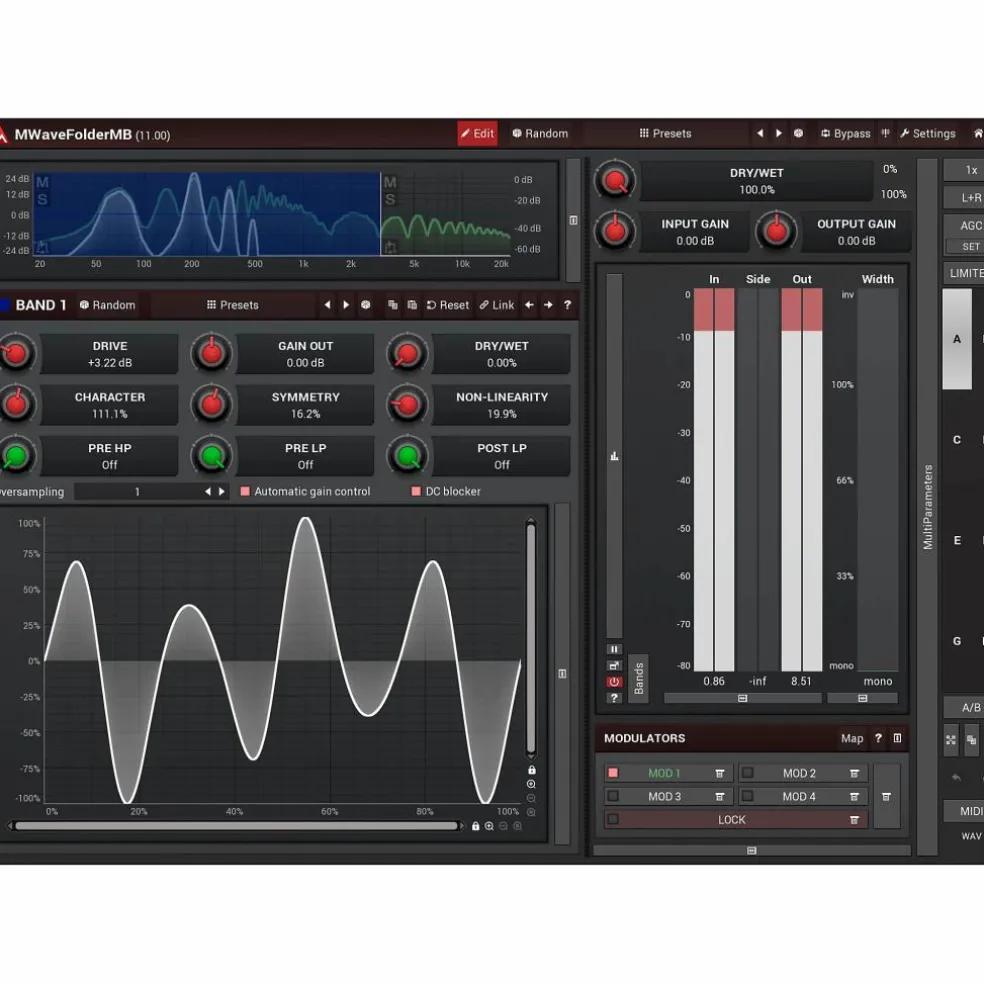Click the CHARACTER value field
Image resolution: width=984 pixels, height=984 pixels.
pyautogui.click(x=110, y=405)
